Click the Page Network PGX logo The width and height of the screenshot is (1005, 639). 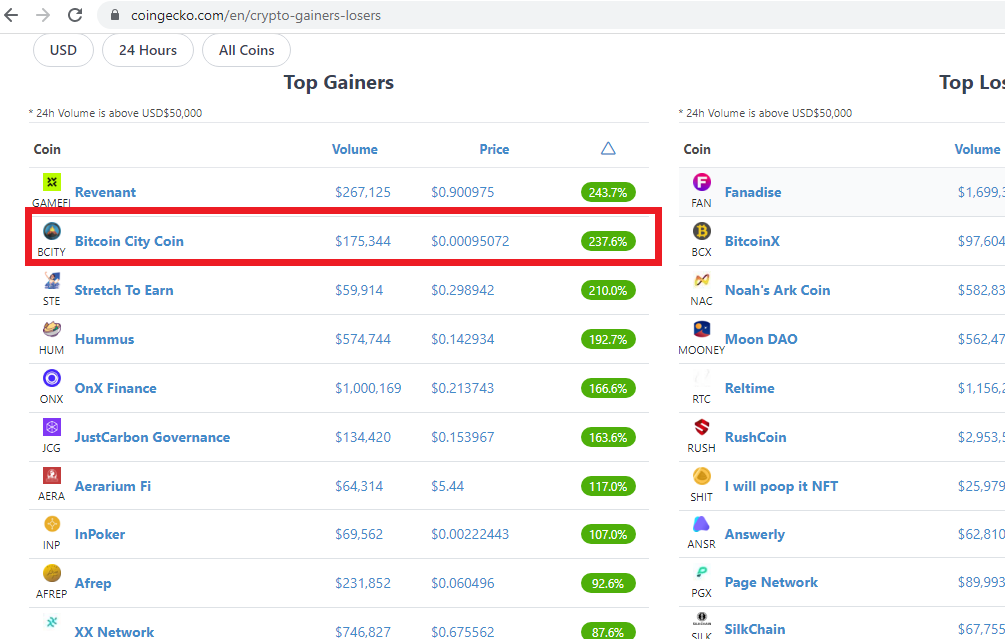[702, 572]
